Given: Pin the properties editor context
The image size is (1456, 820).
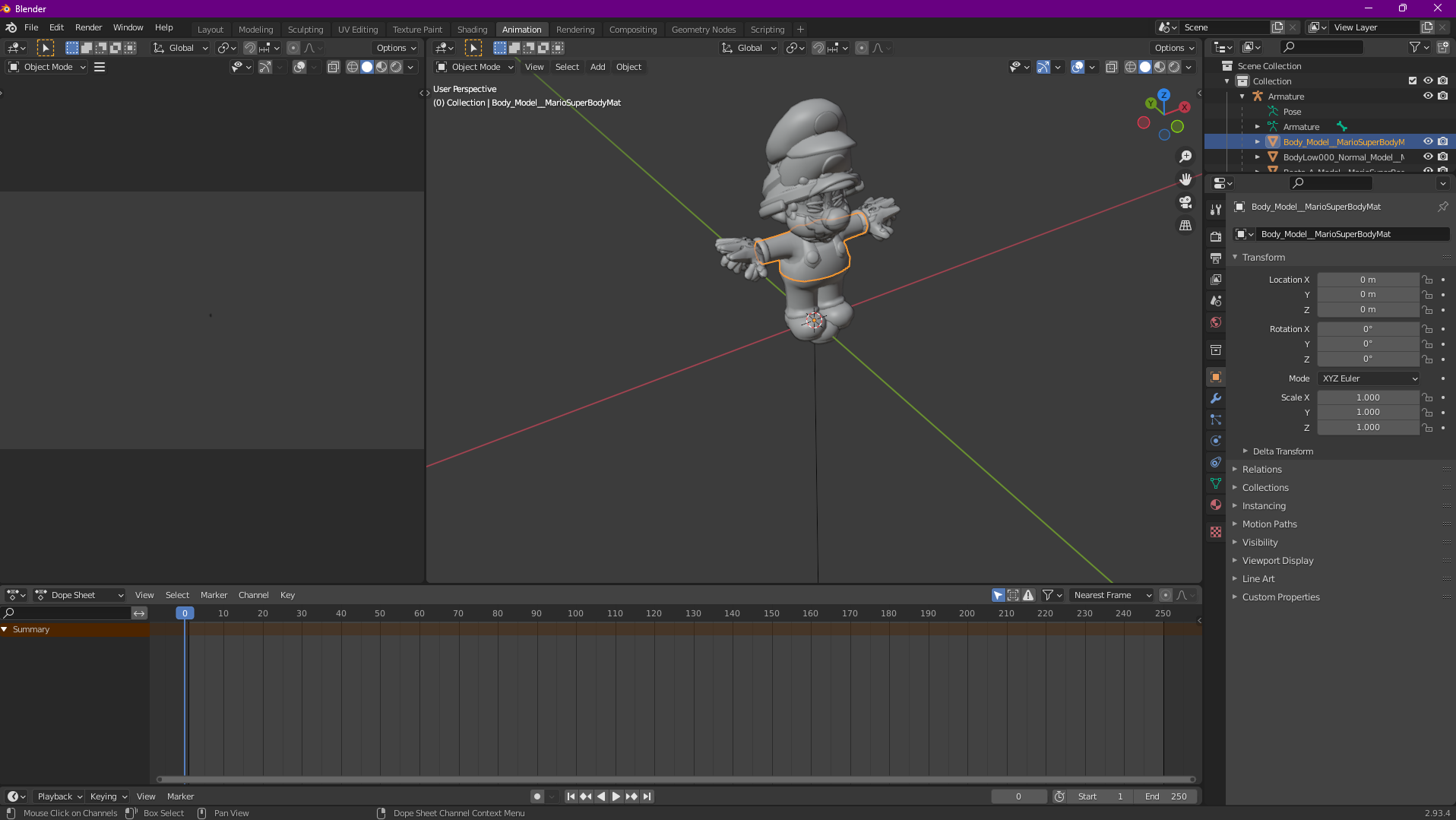Looking at the screenshot, I should [x=1442, y=207].
